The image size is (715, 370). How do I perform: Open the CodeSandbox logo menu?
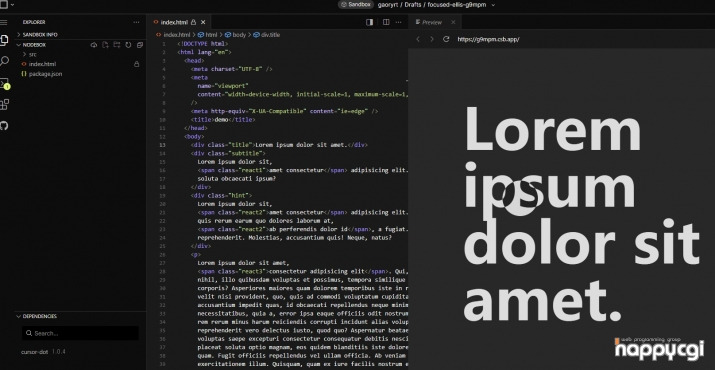tap(4, 5)
